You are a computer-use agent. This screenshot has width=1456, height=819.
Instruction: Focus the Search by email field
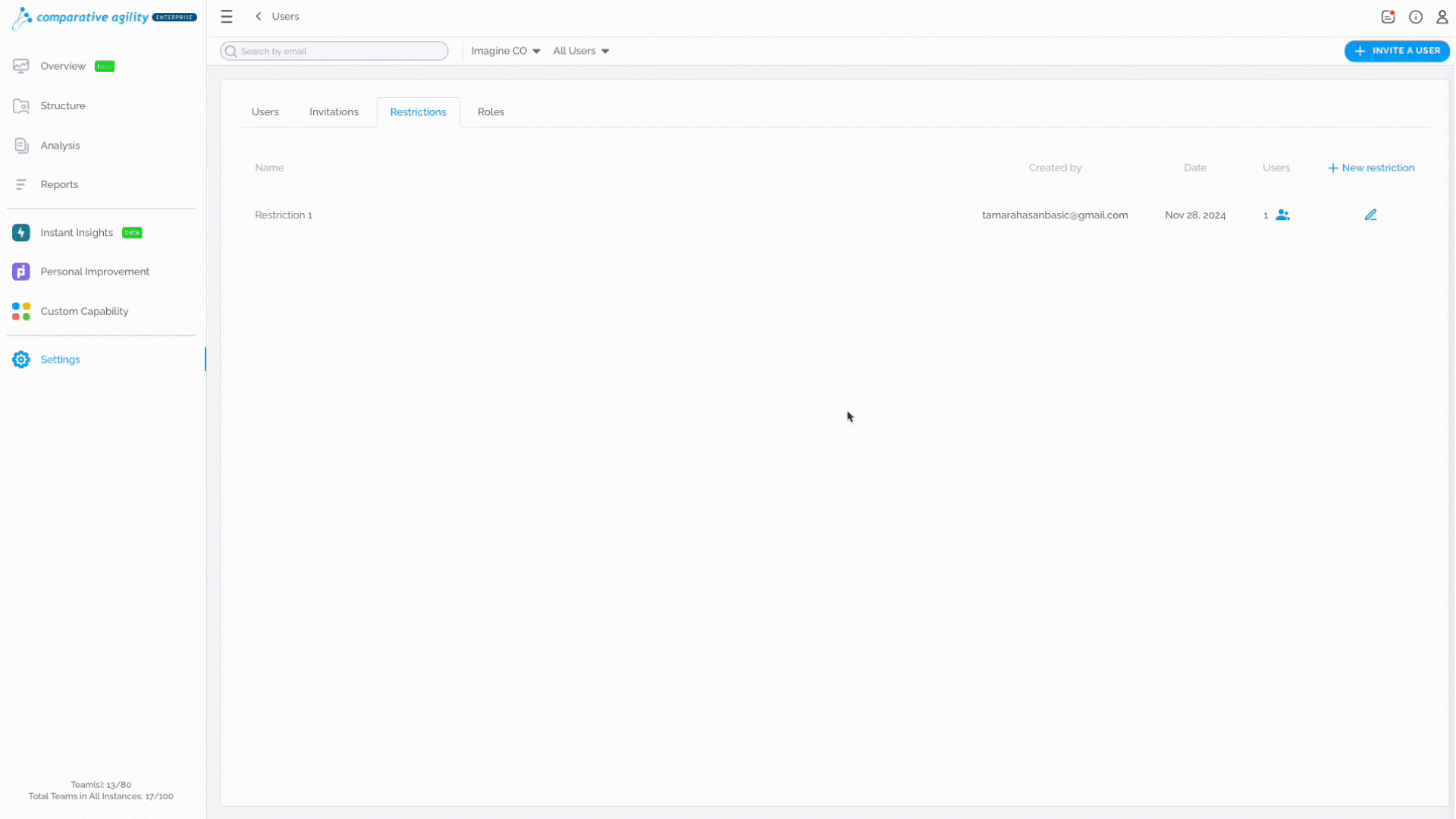pyautogui.click(x=334, y=51)
